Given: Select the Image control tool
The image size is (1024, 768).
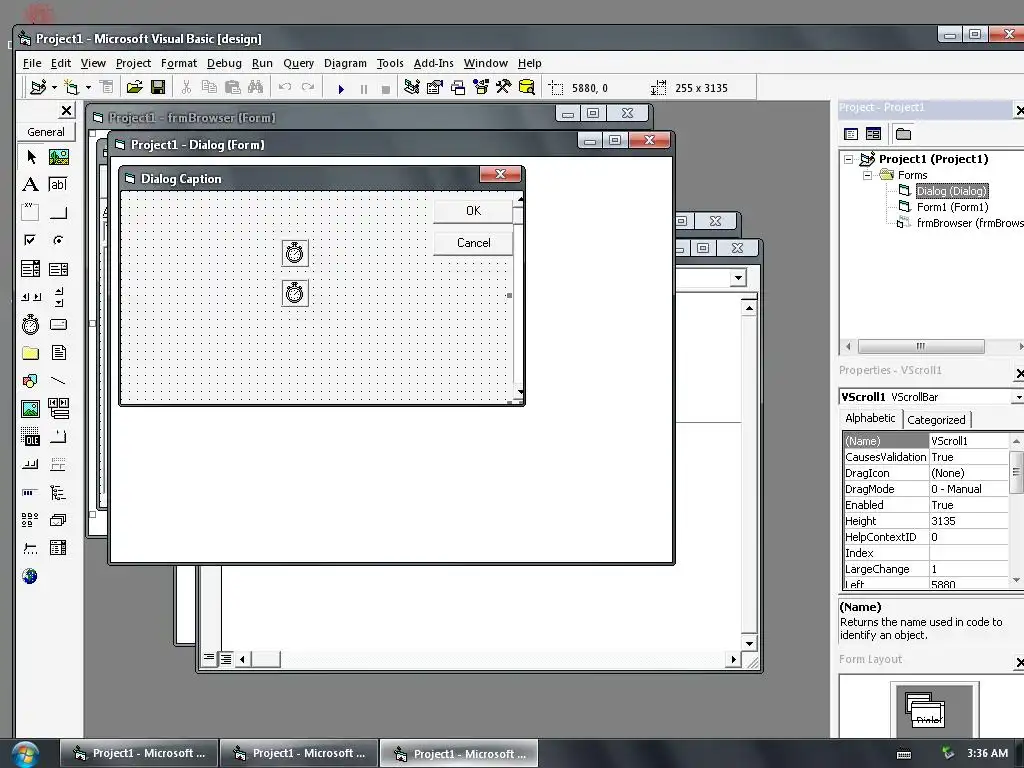Looking at the screenshot, I should click(x=31, y=409).
